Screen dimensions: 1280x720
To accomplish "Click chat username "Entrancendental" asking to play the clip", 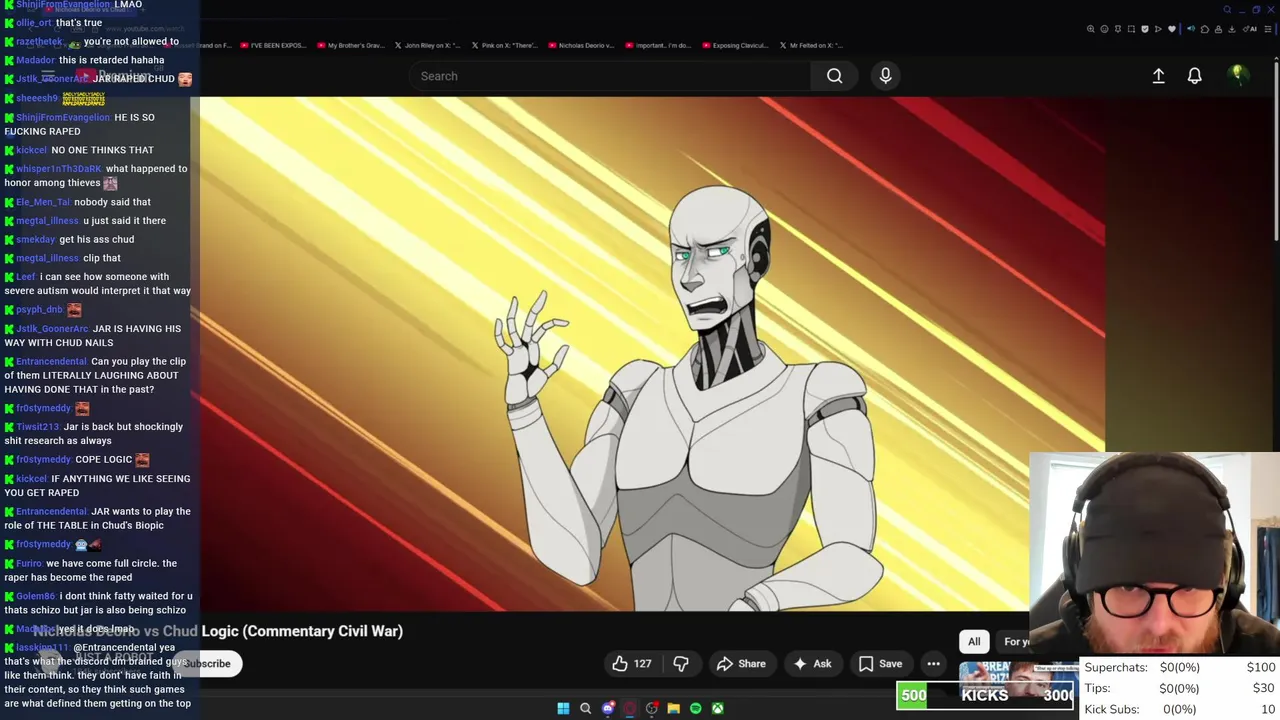I will click(51, 361).
